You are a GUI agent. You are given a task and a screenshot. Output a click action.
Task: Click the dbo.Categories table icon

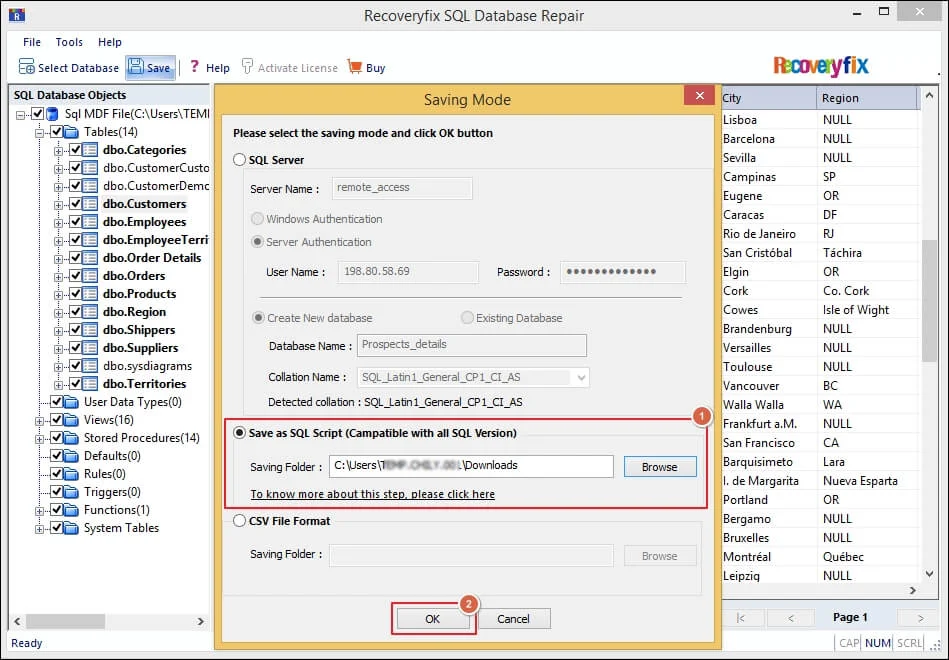click(x=90, y=150)
